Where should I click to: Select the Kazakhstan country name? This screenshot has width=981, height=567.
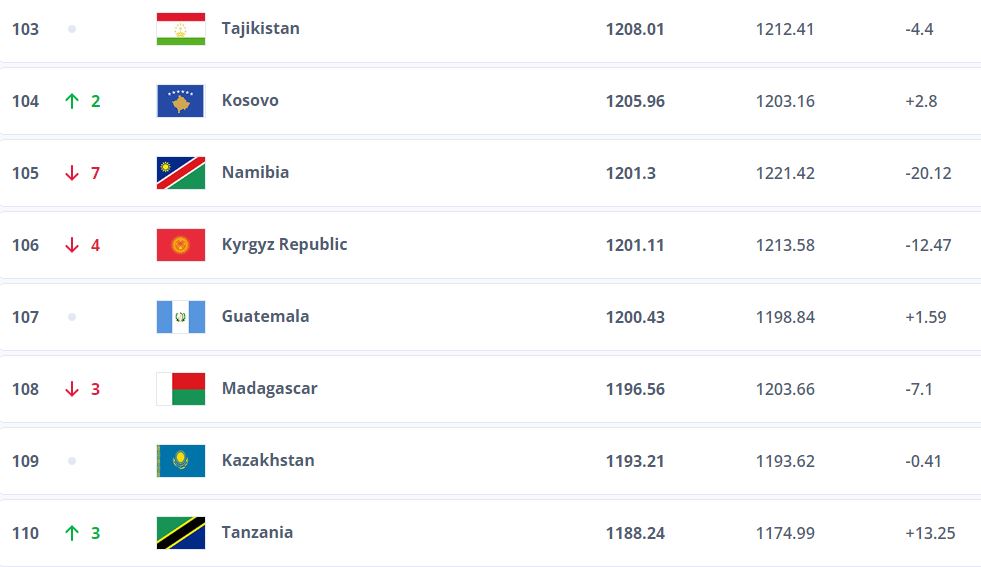(268, 460)
